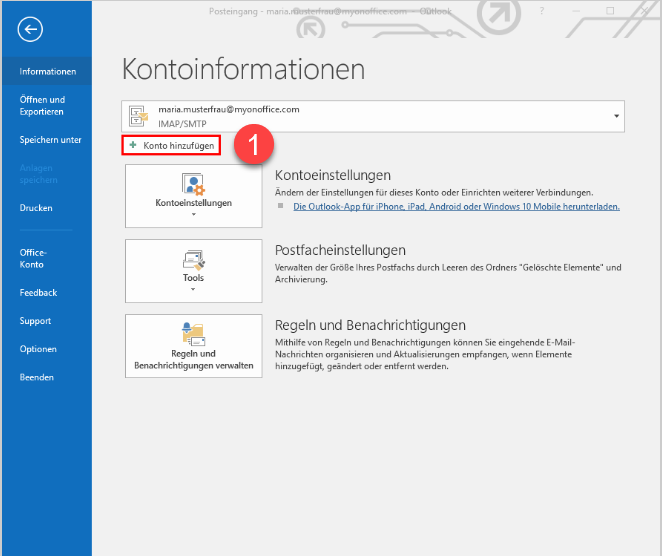Click the Tools mailbox icon
Image resolution: width=663 pixels, height=556 pixels.
point(193,260)
